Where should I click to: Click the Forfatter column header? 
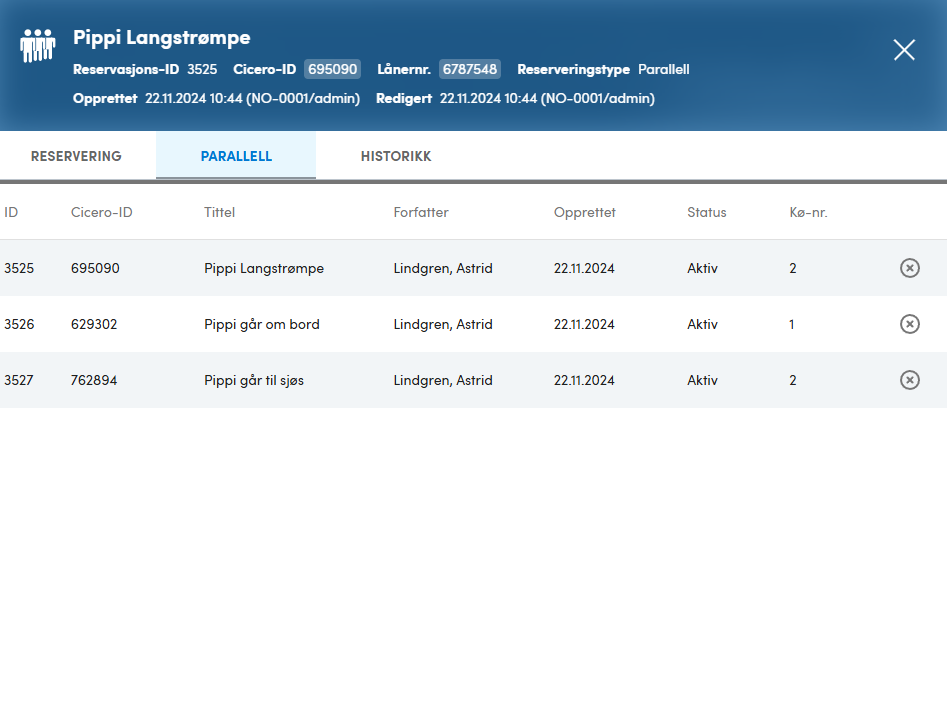421,213
